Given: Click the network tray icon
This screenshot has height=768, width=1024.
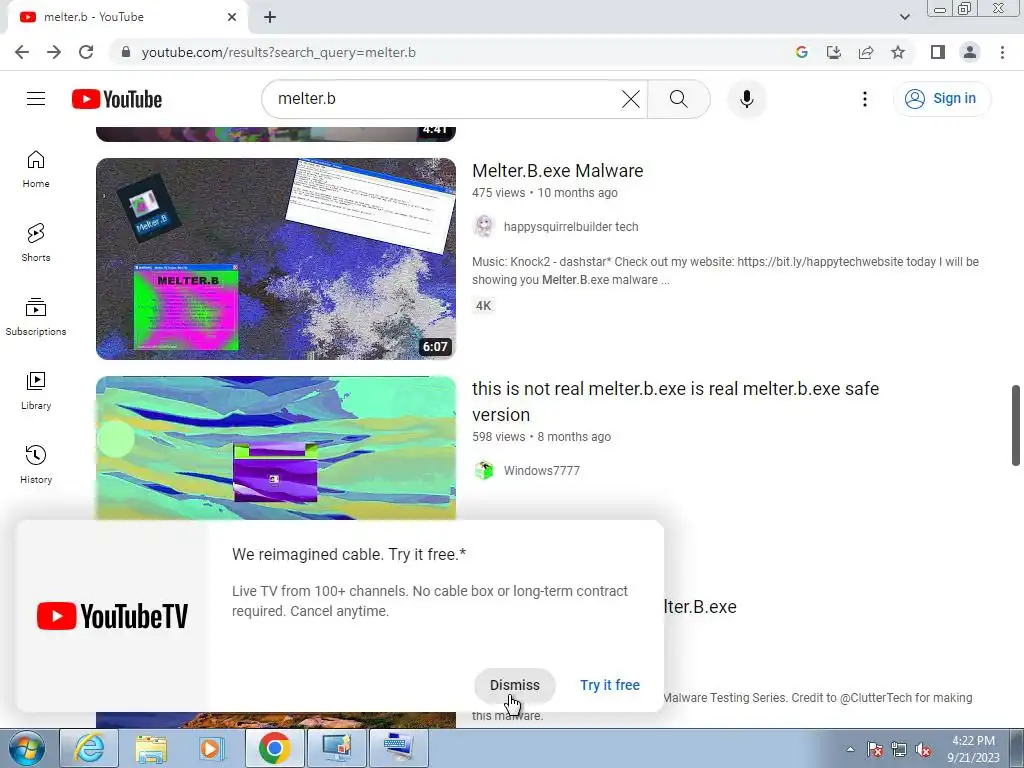Looking at the screenshot, I should 899,750.
